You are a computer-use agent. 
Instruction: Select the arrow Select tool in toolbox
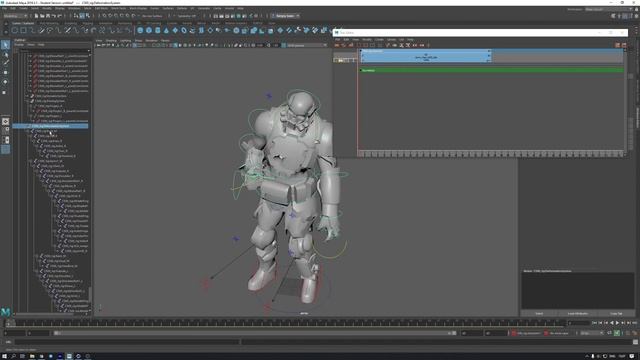point(5,44)
